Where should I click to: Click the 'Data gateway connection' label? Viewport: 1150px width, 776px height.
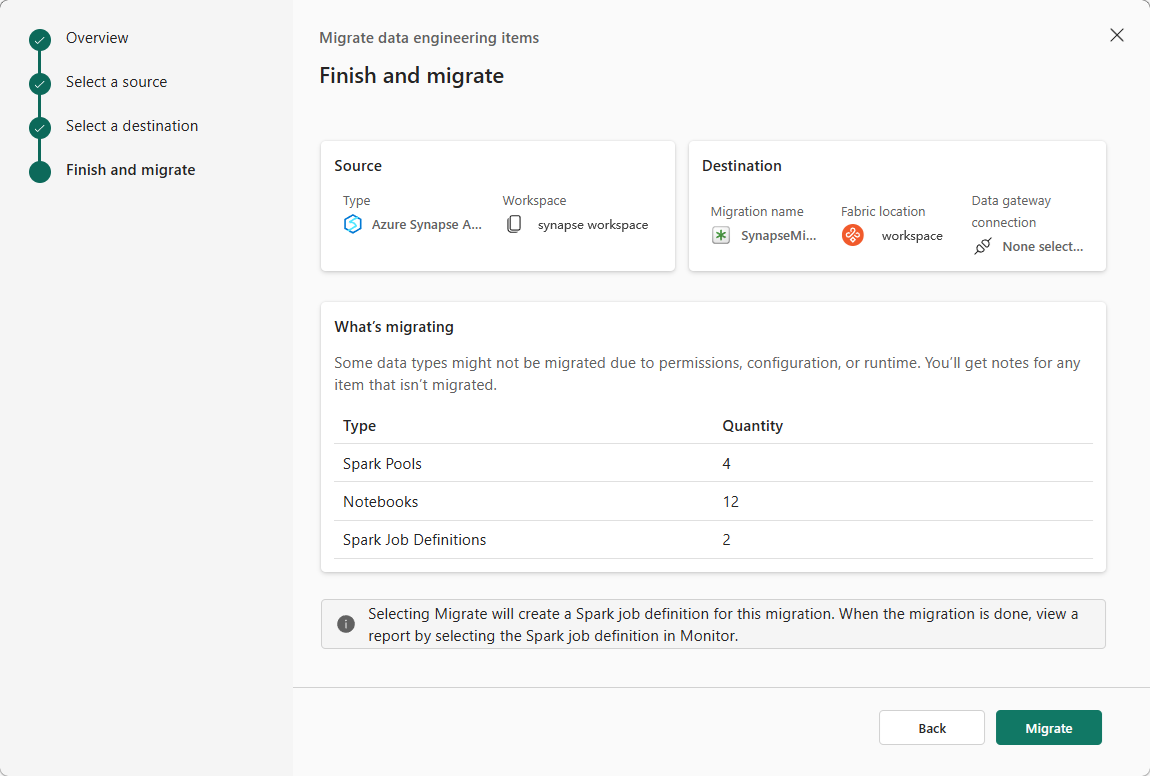point(1011,211)
